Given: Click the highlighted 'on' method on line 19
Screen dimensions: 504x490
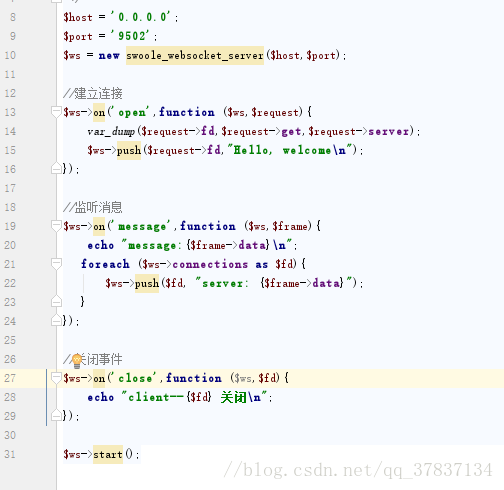Looking at the screenshot, I should tap(99, 226).
